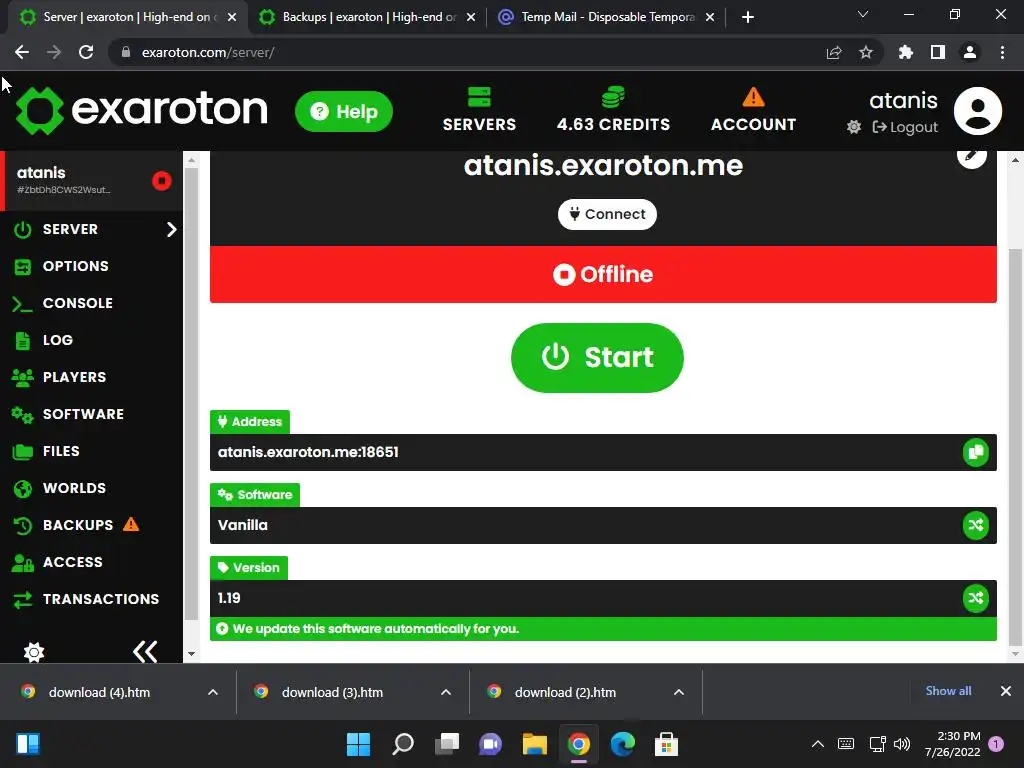This screenshot has height=768, width=1024.
Task: Open the Servers section in header
Action: coord(479,110)
